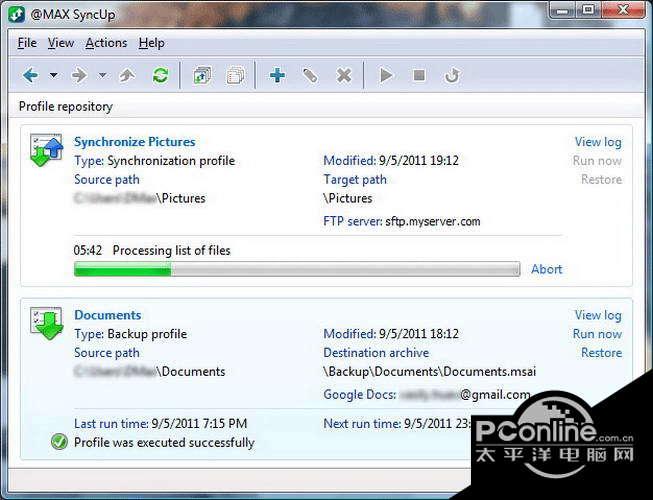Click the delete profile X icon
The image size is (653, 500).
344,75
